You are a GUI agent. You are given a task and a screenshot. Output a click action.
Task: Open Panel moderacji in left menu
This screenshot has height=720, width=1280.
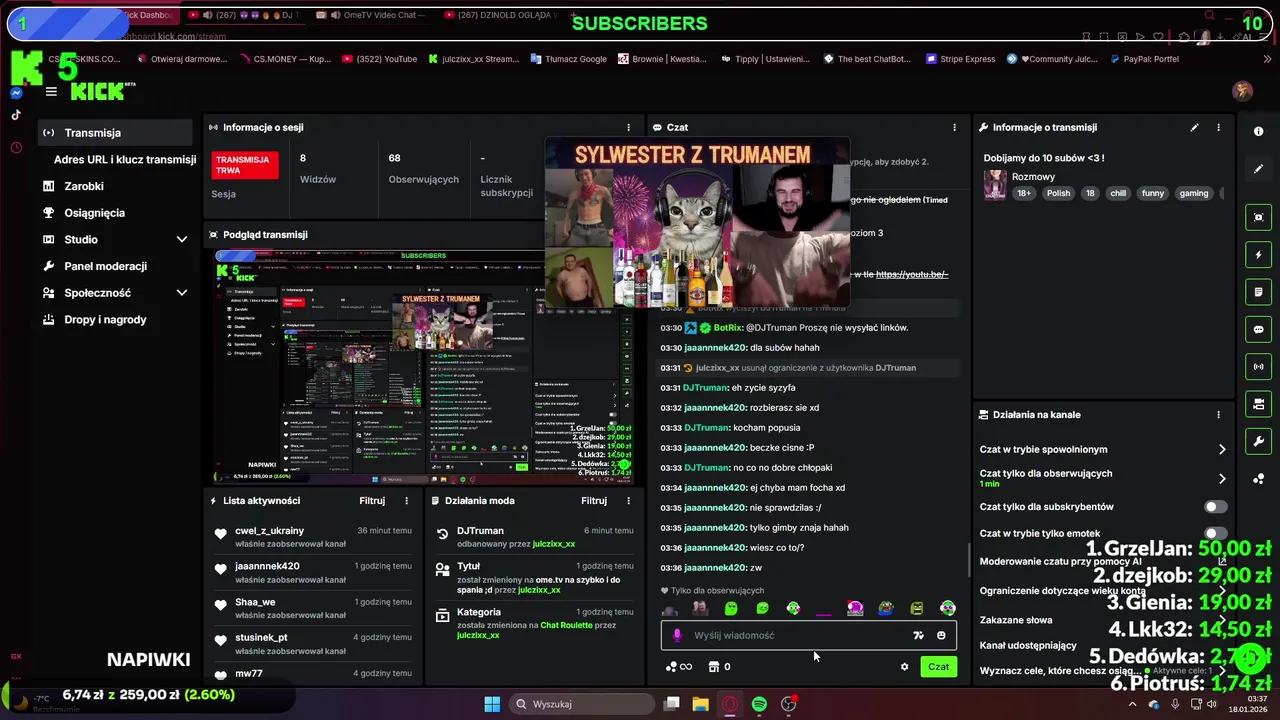pyautogui.click(x=105, y=266)
